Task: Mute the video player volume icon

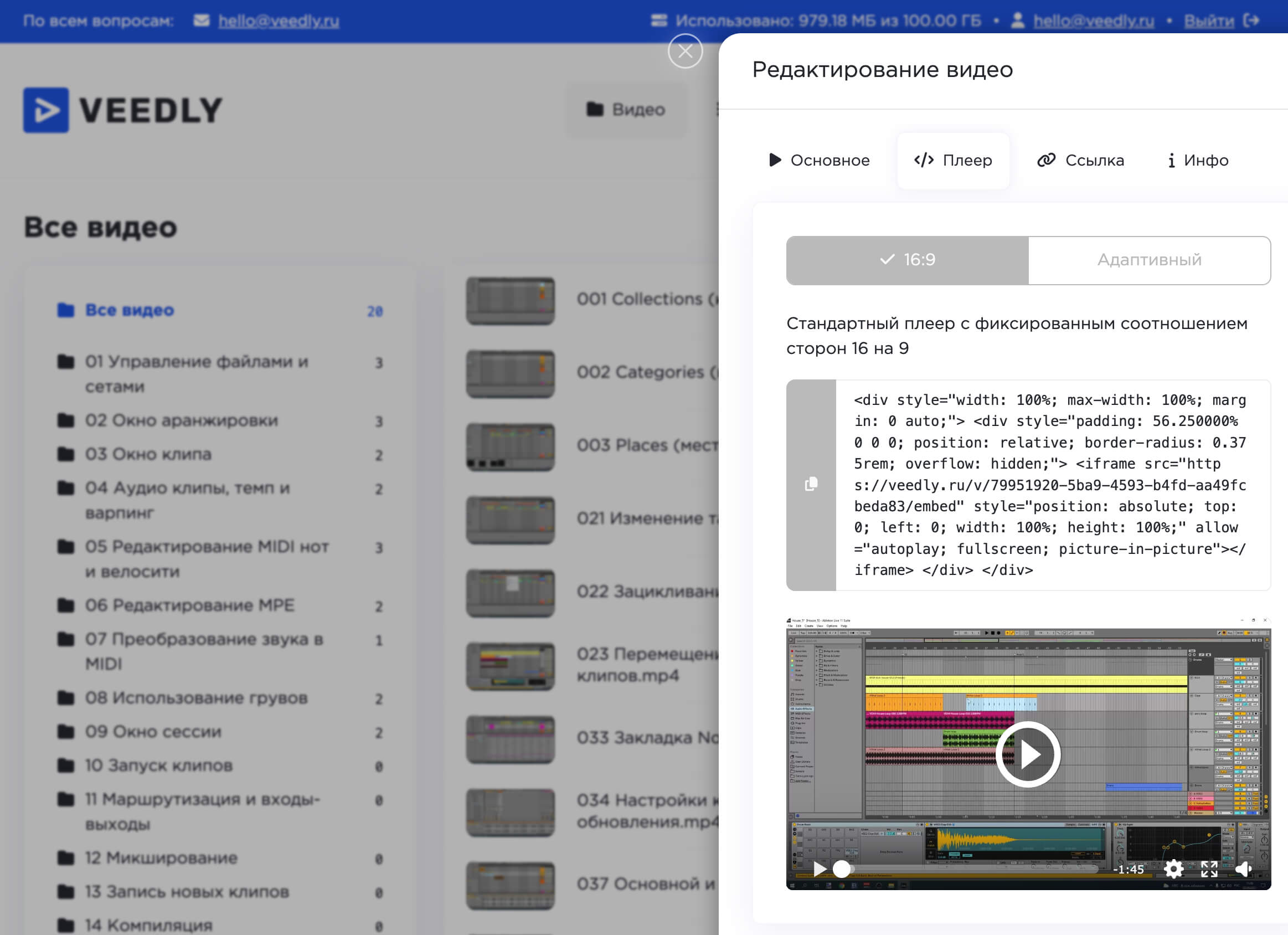Action: 1245,869
